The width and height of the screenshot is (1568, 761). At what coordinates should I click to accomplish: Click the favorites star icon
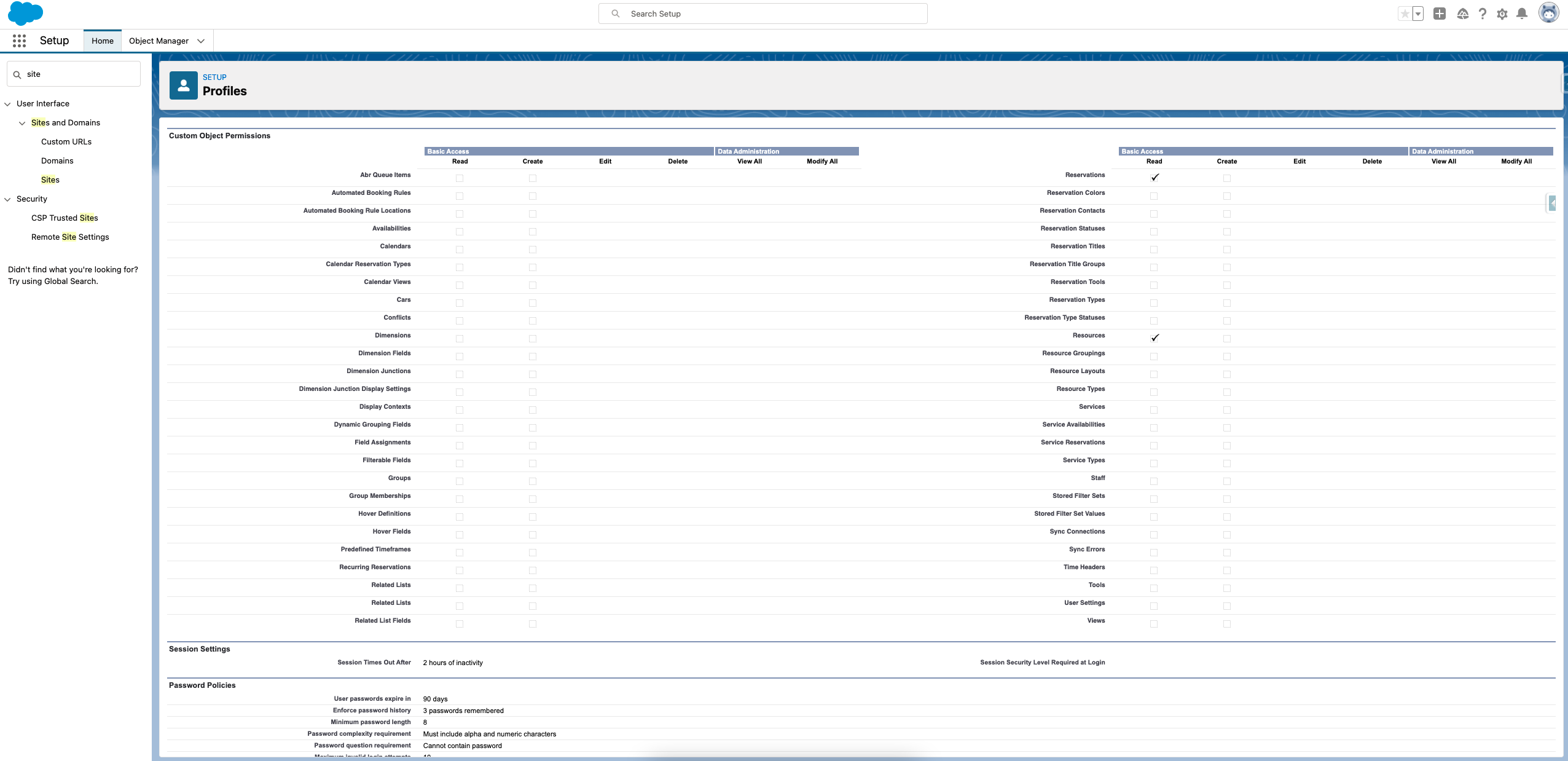pyautogui.click(x=1405, y=14)
